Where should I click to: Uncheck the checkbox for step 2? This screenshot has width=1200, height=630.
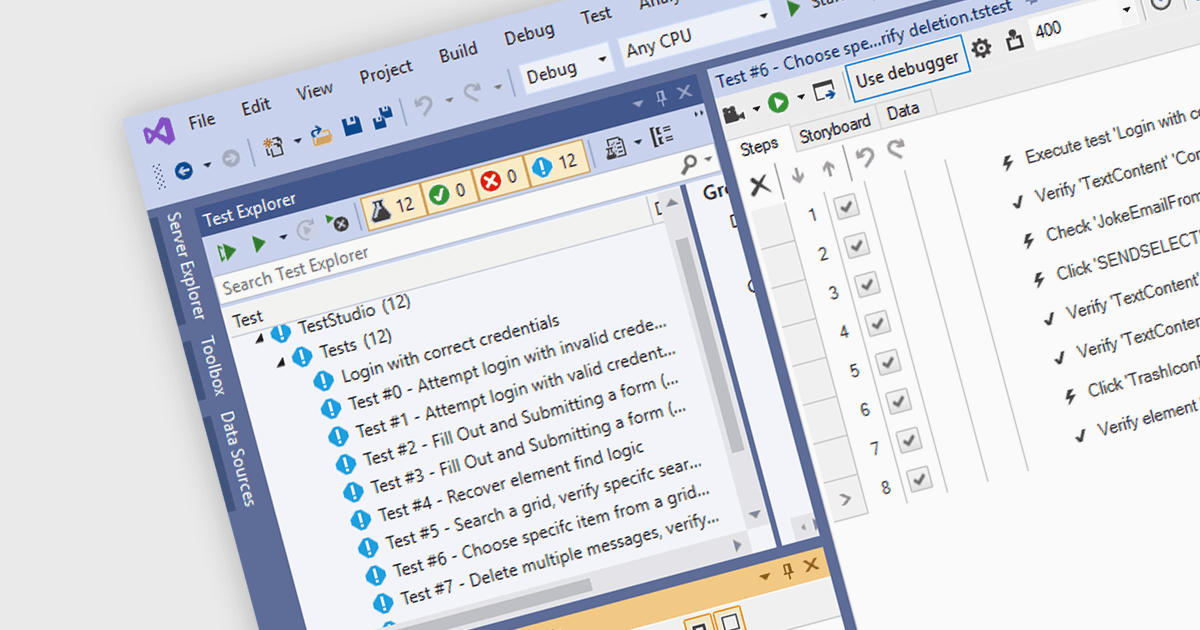[857, 245]
